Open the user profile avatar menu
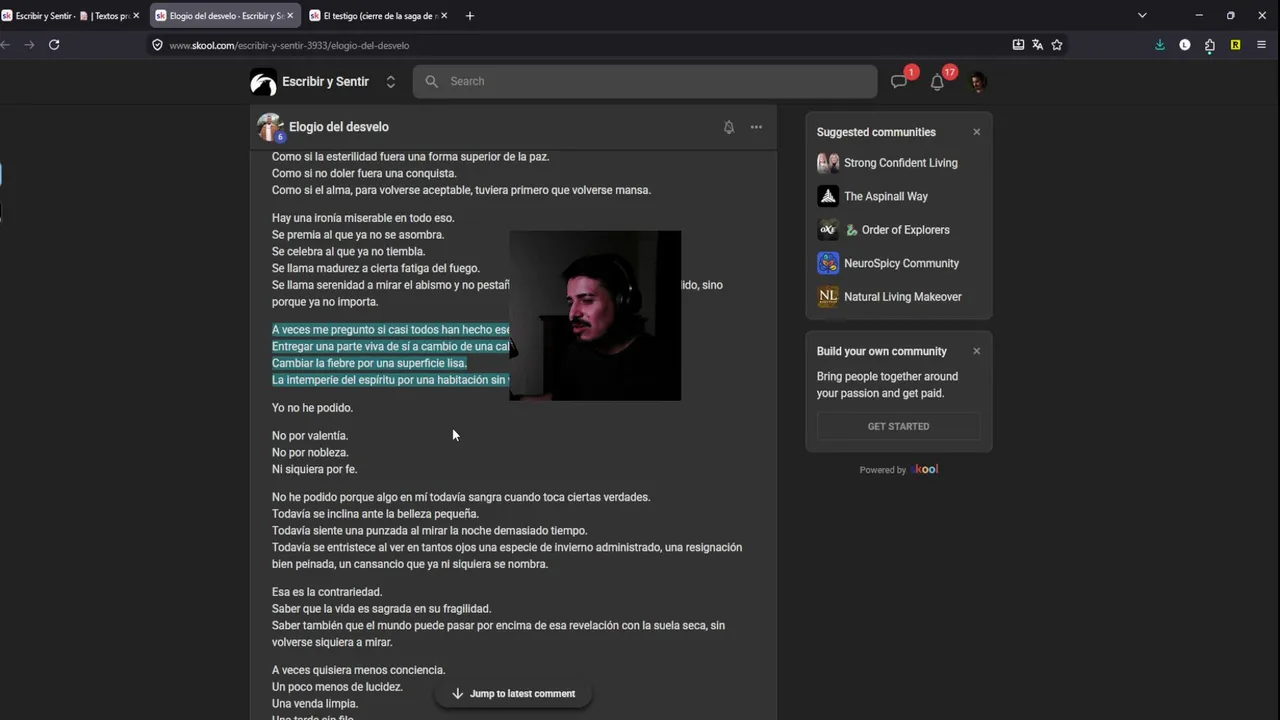 (978, 82)
